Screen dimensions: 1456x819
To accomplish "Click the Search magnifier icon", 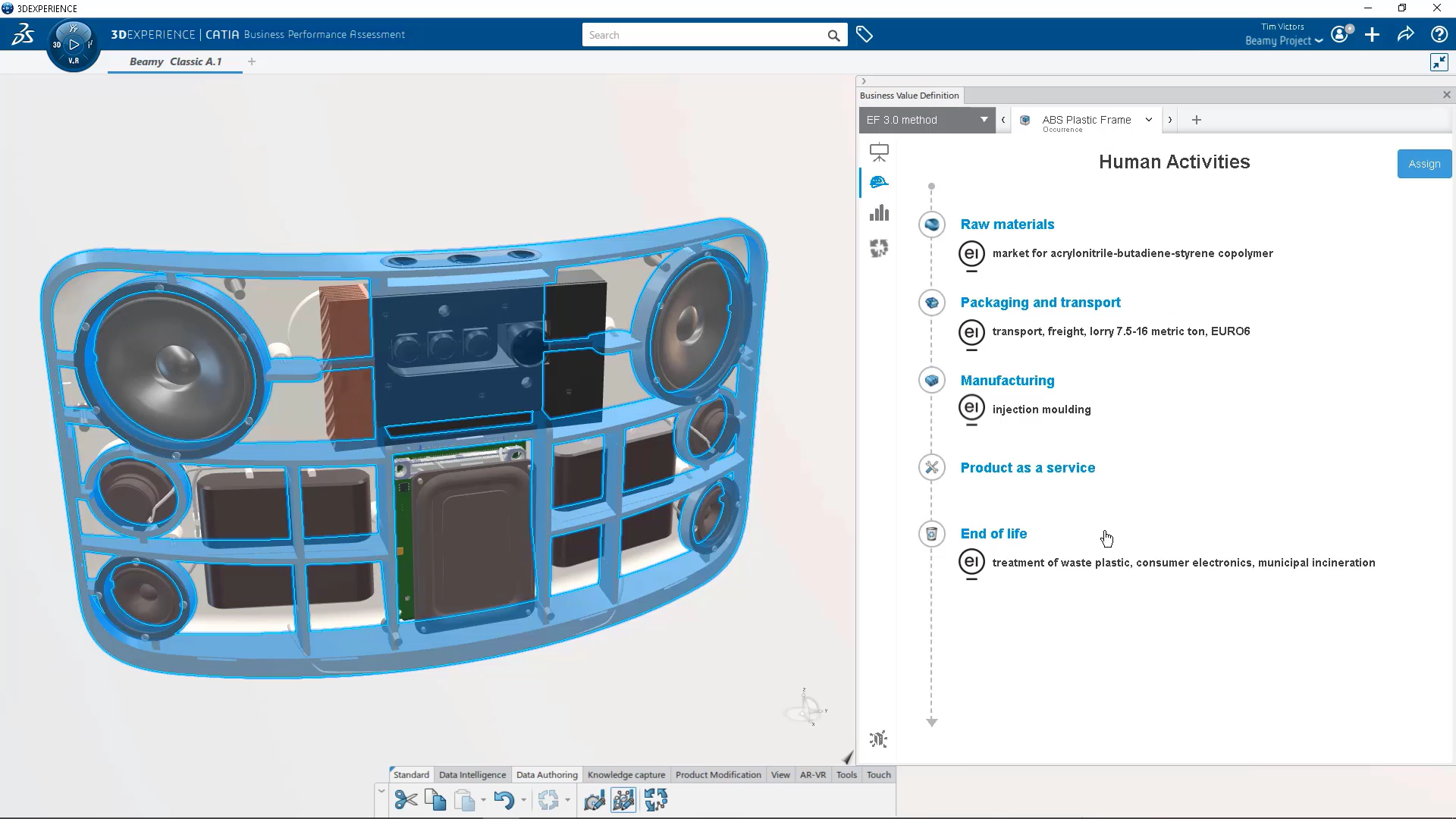I will pyautogui.click(x=833, y=35).
